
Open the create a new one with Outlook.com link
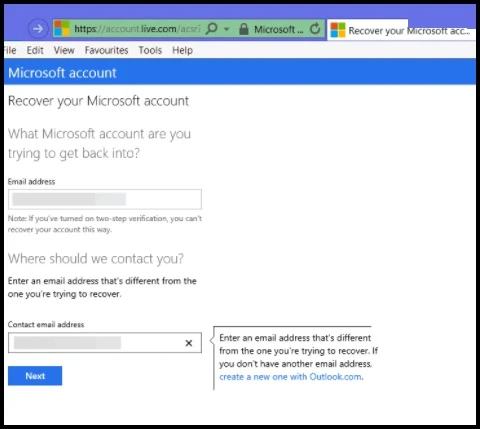click(x=290, y=377)
